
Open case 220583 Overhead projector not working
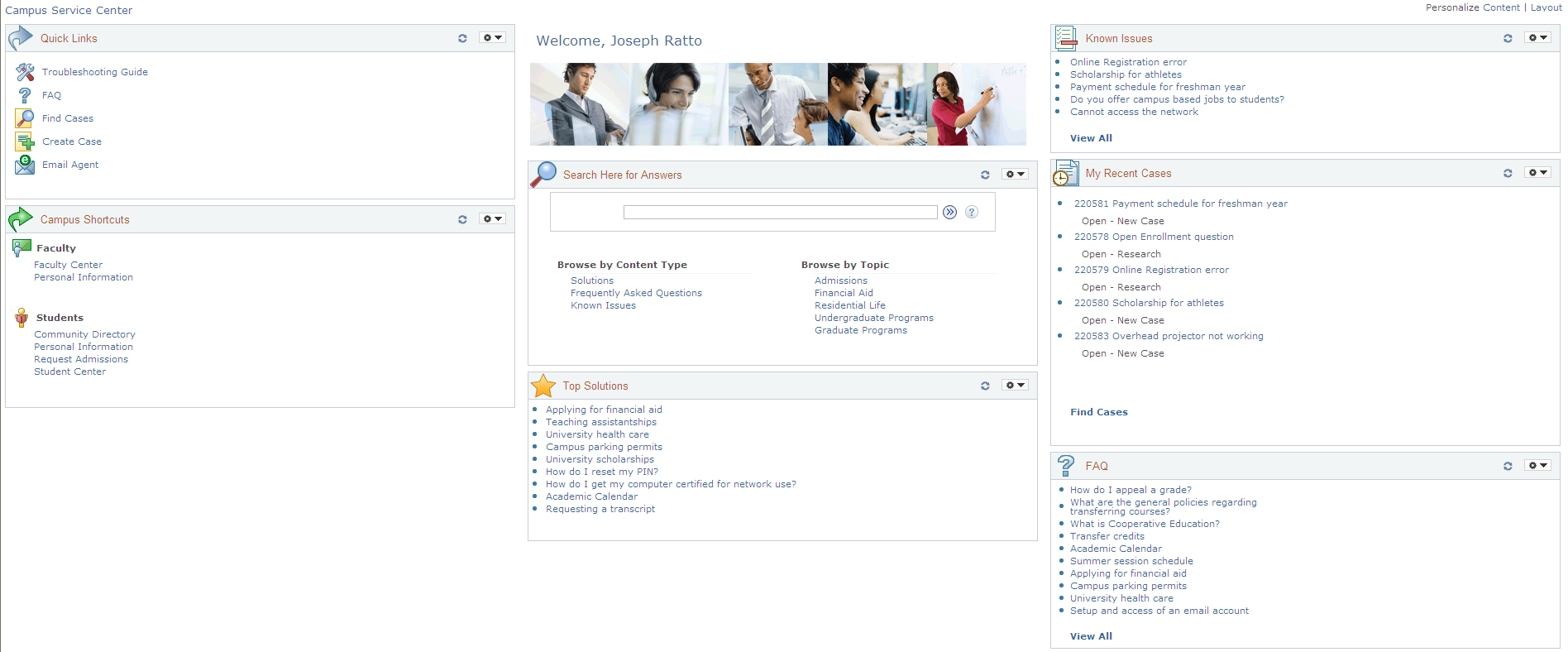(x=1169, y=336)
